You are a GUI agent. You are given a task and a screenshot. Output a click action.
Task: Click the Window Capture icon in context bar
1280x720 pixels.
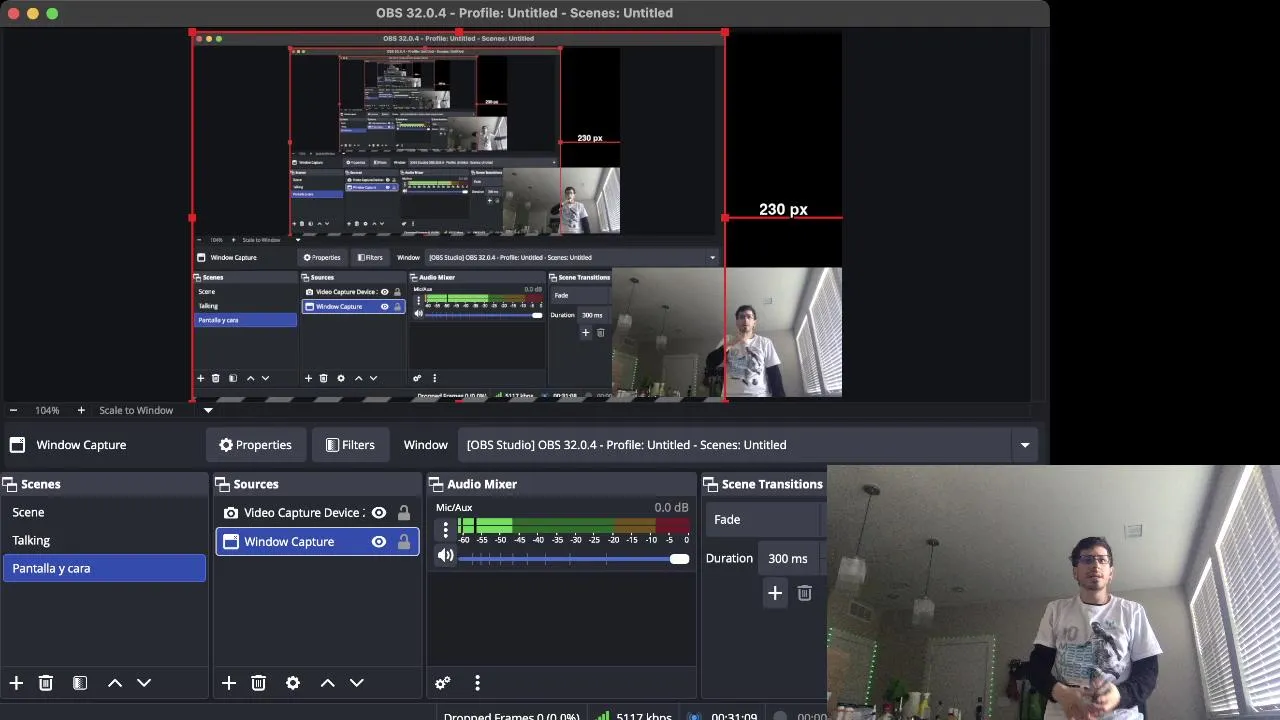point(17,445)
